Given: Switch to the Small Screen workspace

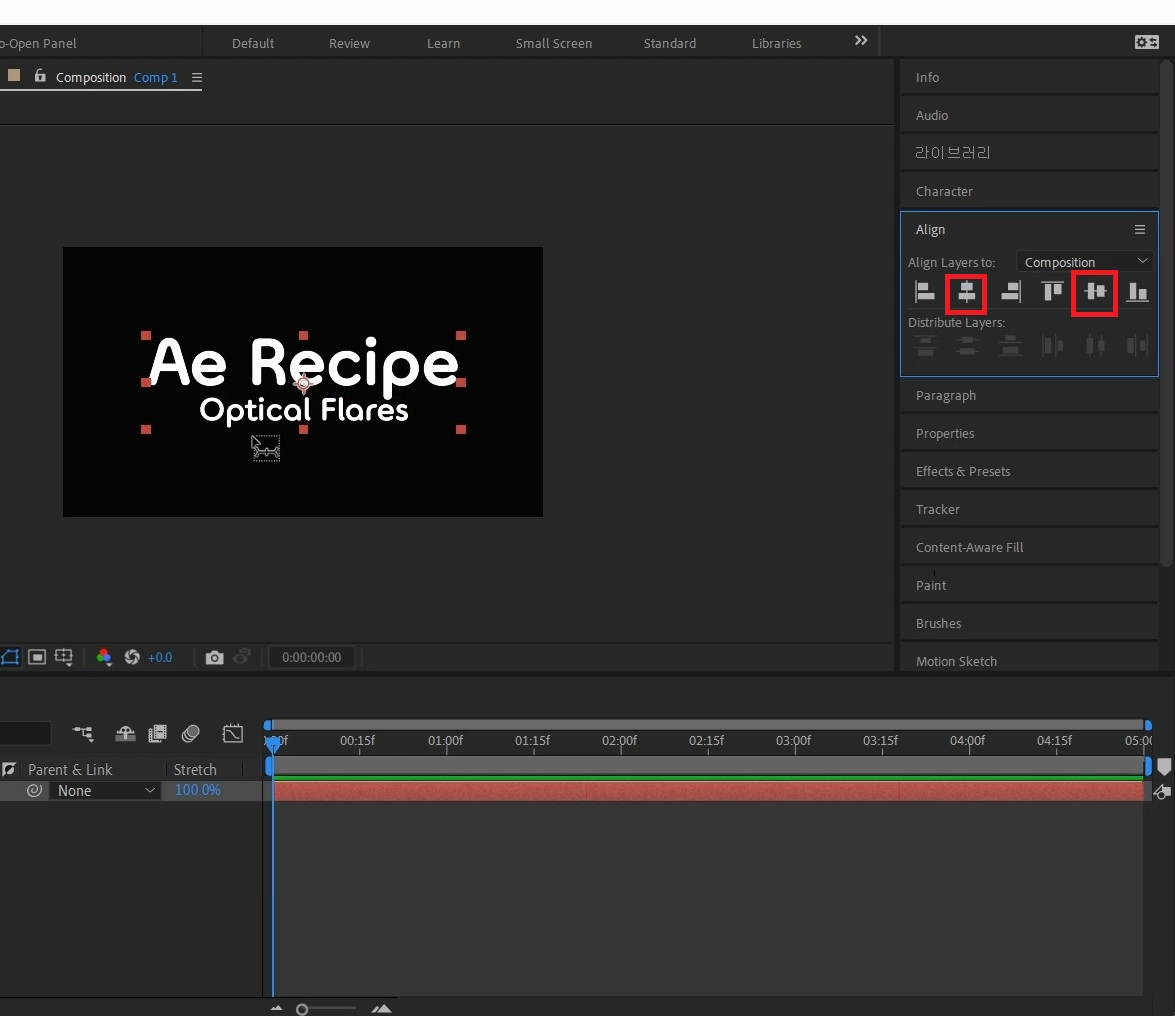Looking at the screenshot, I should coord(554,43).
